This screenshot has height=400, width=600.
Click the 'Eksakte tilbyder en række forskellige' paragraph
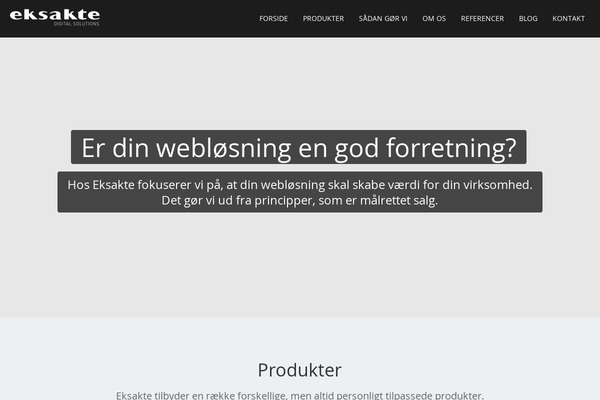click(x=300, y=395)
